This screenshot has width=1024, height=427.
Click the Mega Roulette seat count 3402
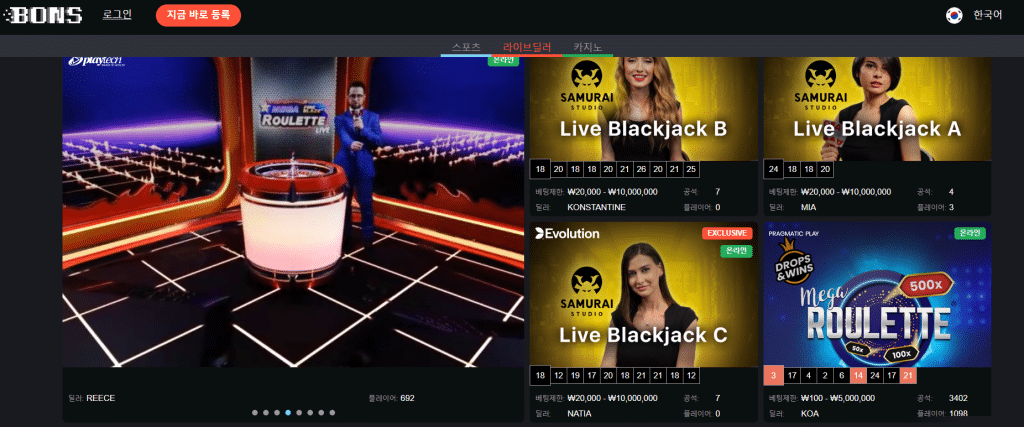pyautogui.click(x=959, y=398)
